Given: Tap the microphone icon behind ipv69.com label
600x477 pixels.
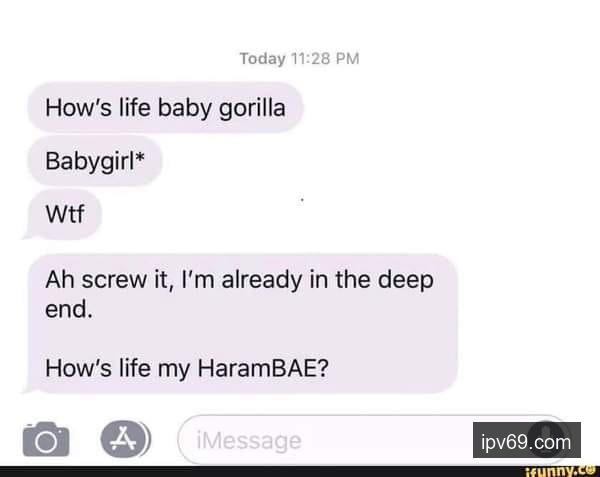Looking at the screenshot, I should [546, 438].
